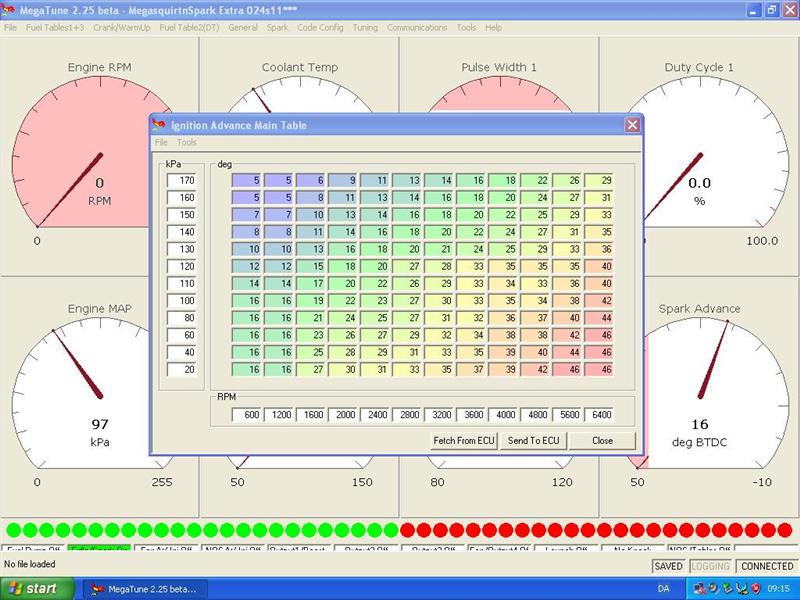Open the Tools menu in the main MegaTune menu bar

coord(466,28)
